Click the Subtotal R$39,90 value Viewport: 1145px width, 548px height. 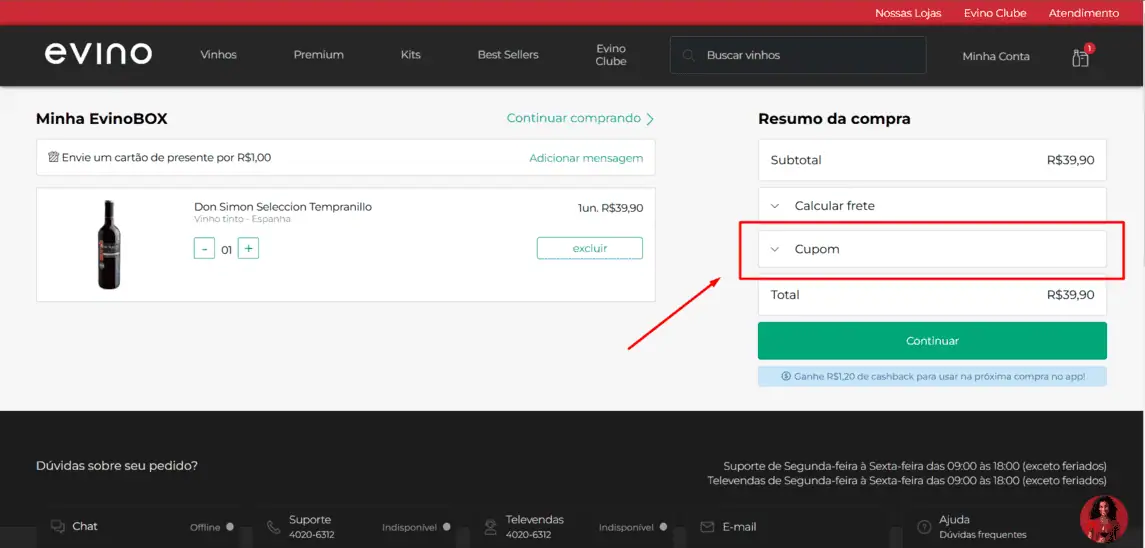point(1071,160)
